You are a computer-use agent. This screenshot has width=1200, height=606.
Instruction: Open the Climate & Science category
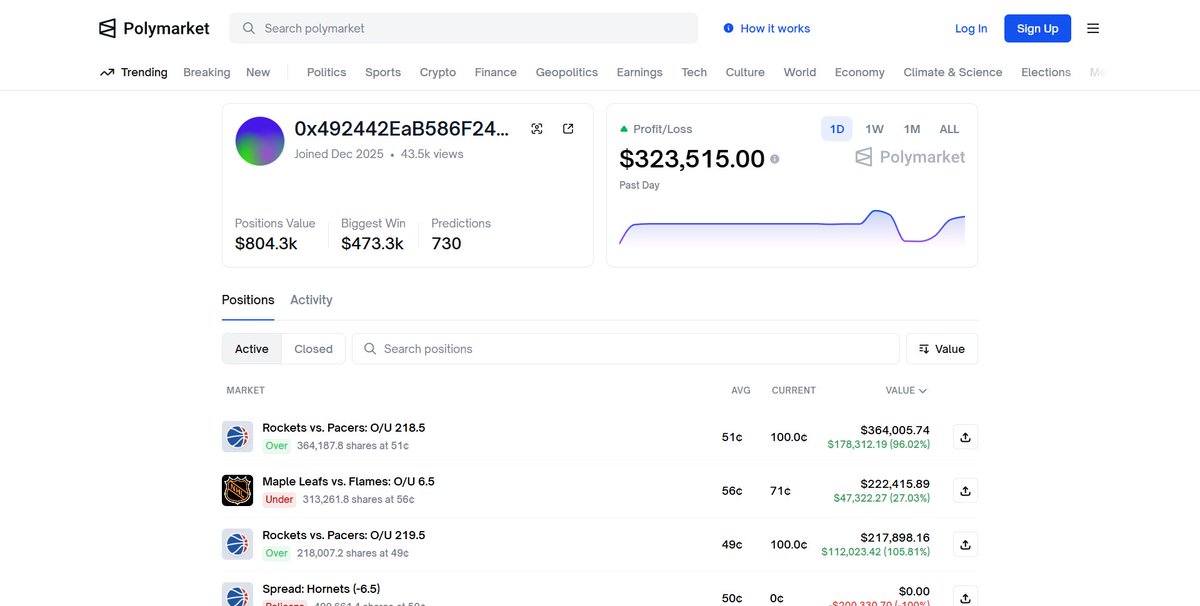(953, 72)
